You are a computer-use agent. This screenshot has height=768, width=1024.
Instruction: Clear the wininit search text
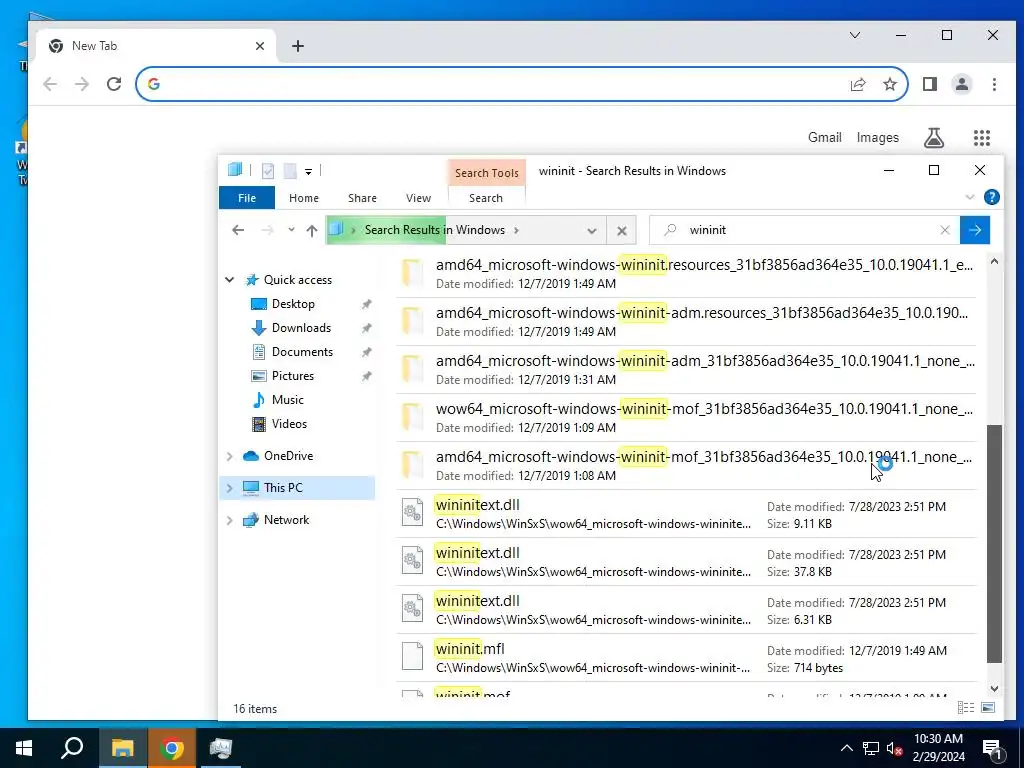tap(945, 230)
